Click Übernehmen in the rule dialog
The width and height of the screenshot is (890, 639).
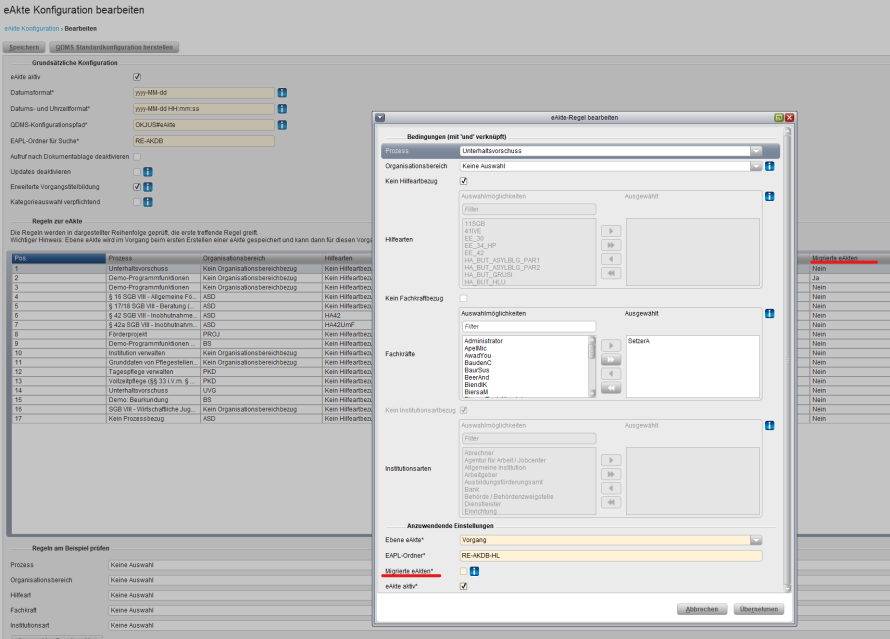click(759, 609)
